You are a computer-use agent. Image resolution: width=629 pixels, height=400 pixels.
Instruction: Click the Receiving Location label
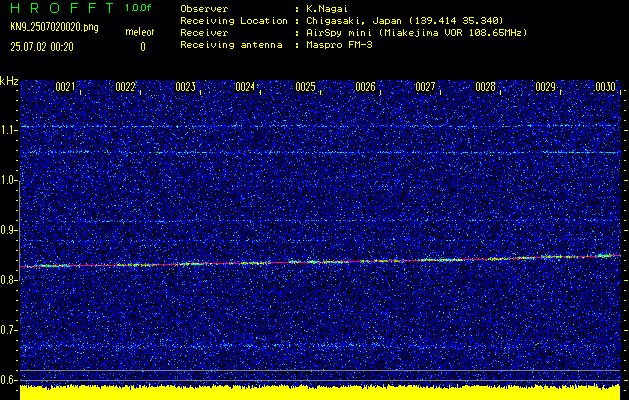(234, 21)
